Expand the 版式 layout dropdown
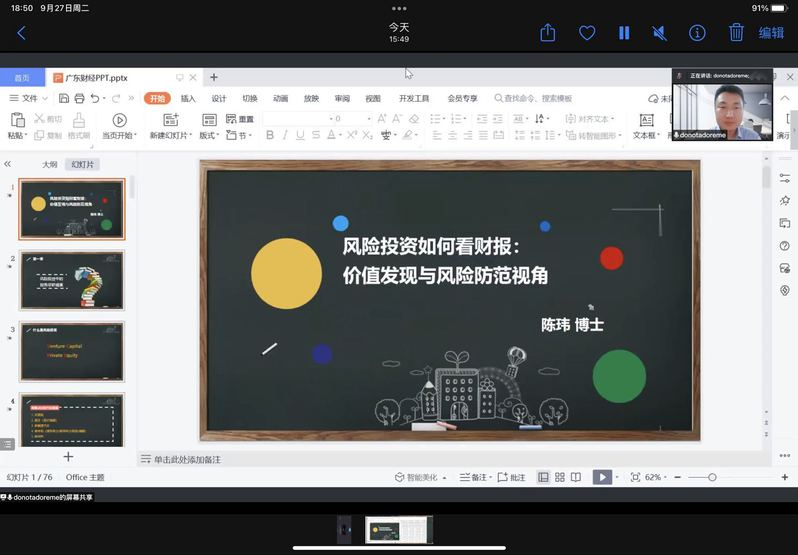 (208, 135)
